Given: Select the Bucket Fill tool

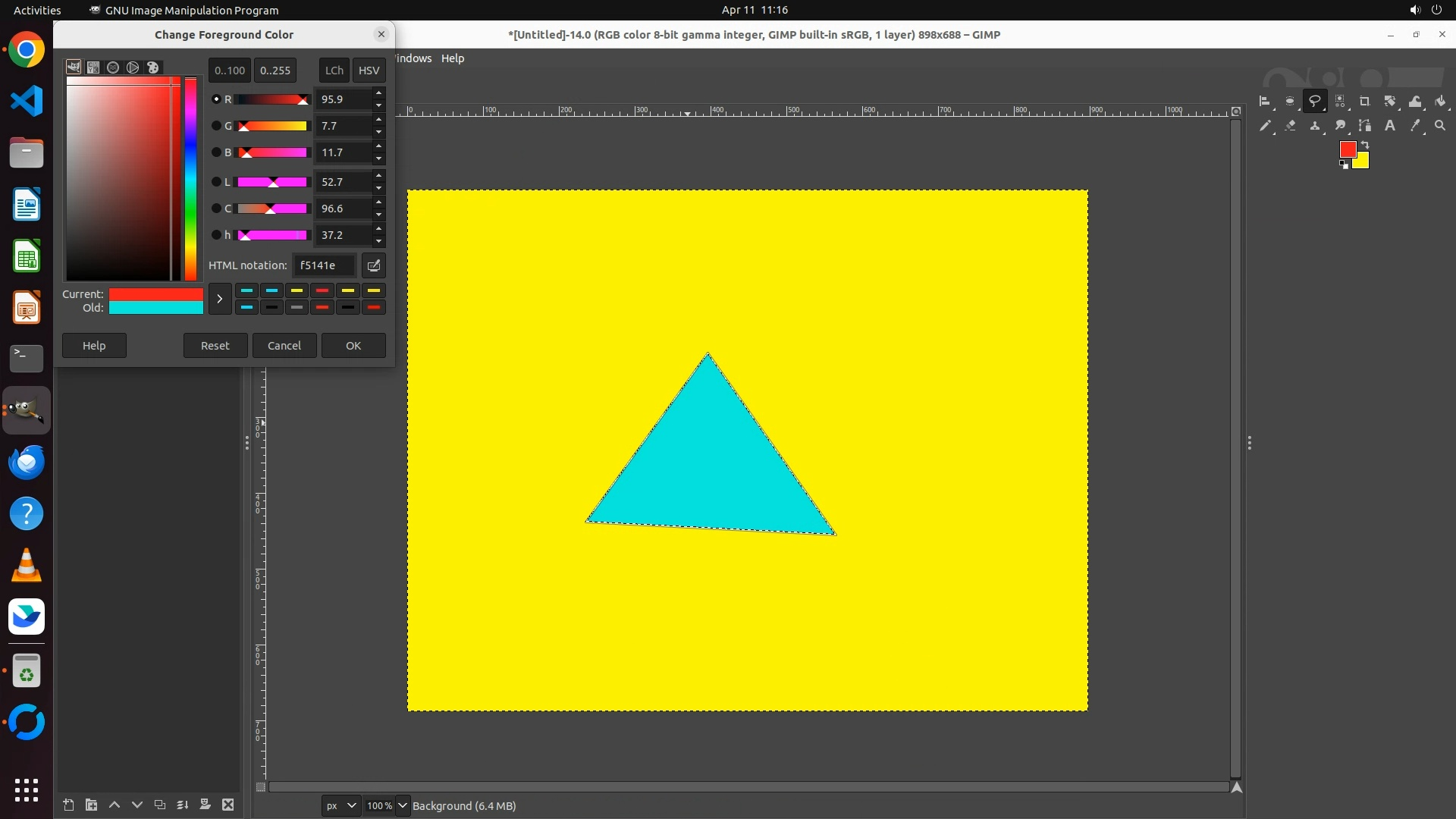Looking at the screenshot, I should (x=1440, y=101).
